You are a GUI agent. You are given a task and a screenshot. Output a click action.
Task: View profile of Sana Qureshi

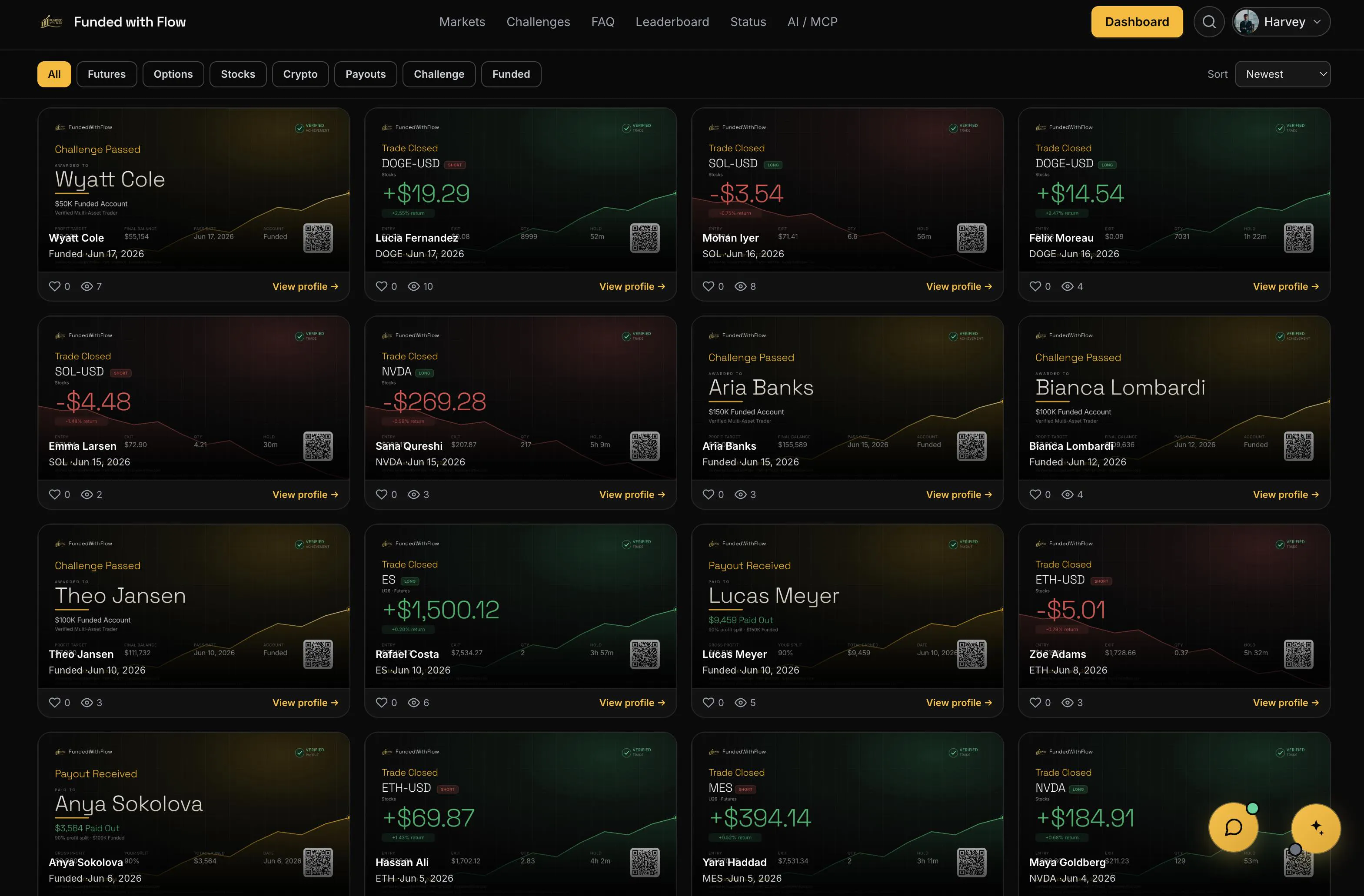tap(632, 494)
